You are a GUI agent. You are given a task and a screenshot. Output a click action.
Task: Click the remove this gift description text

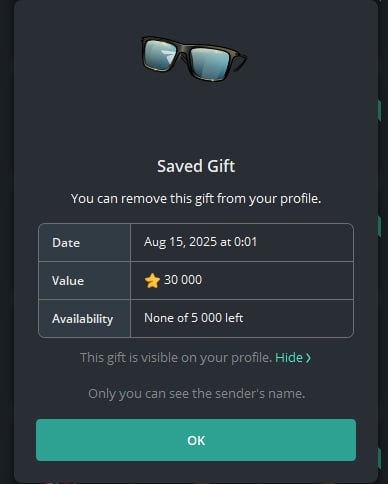pyautogui.click(x=196, y=199)
